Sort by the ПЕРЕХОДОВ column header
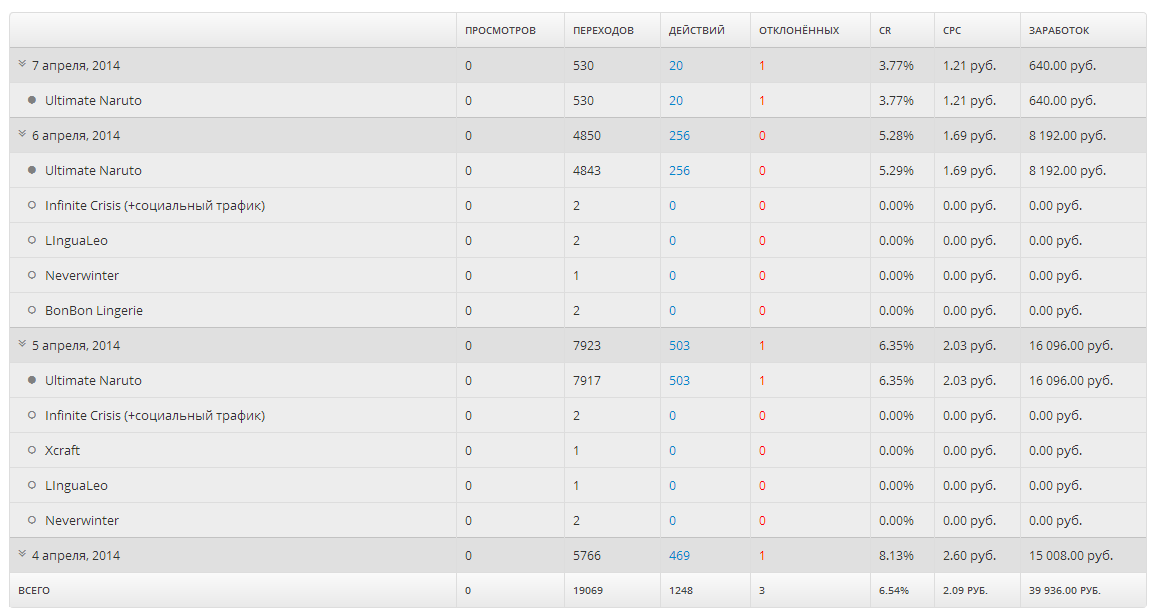The image size is (1157, 613). point(603,31)
